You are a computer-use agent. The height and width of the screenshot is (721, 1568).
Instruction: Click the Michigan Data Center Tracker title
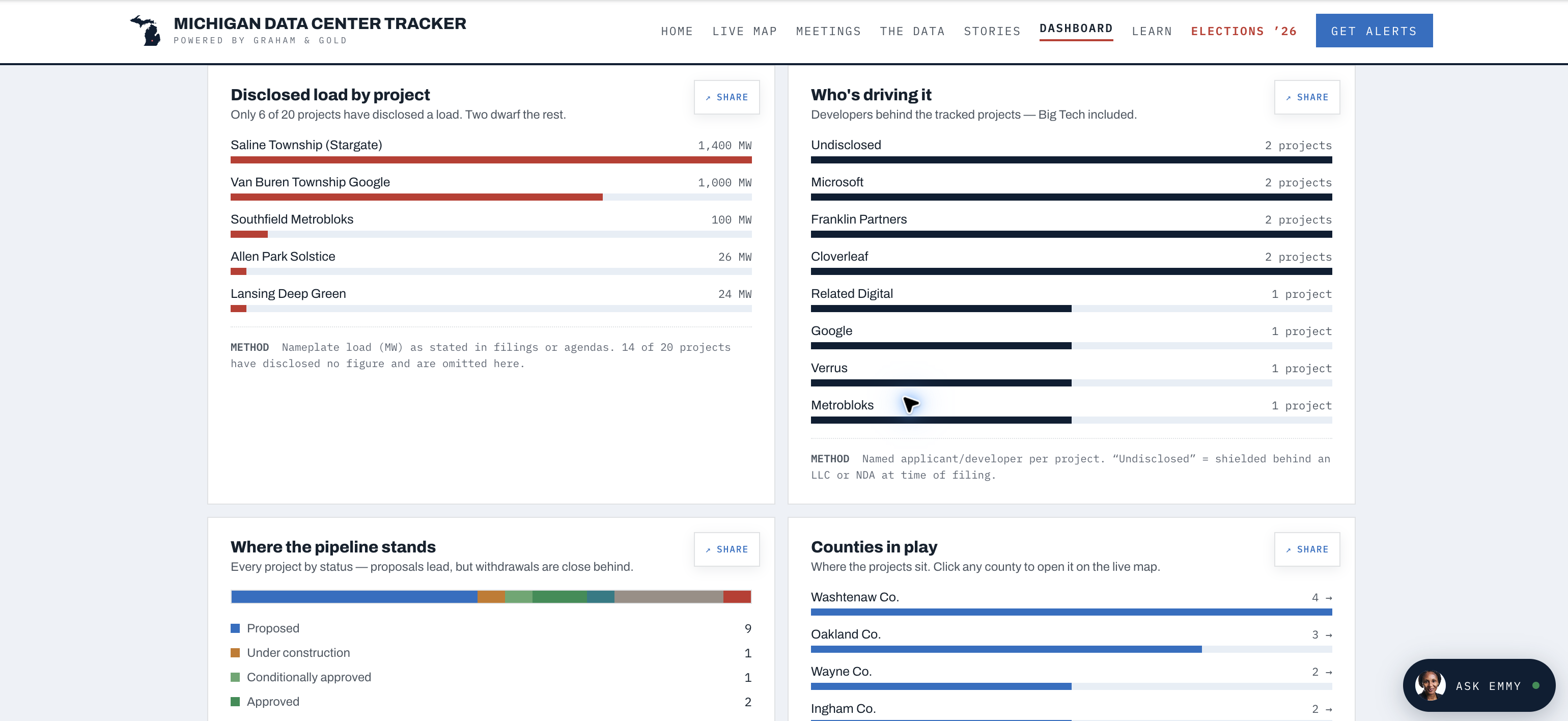tap(320, 24)
